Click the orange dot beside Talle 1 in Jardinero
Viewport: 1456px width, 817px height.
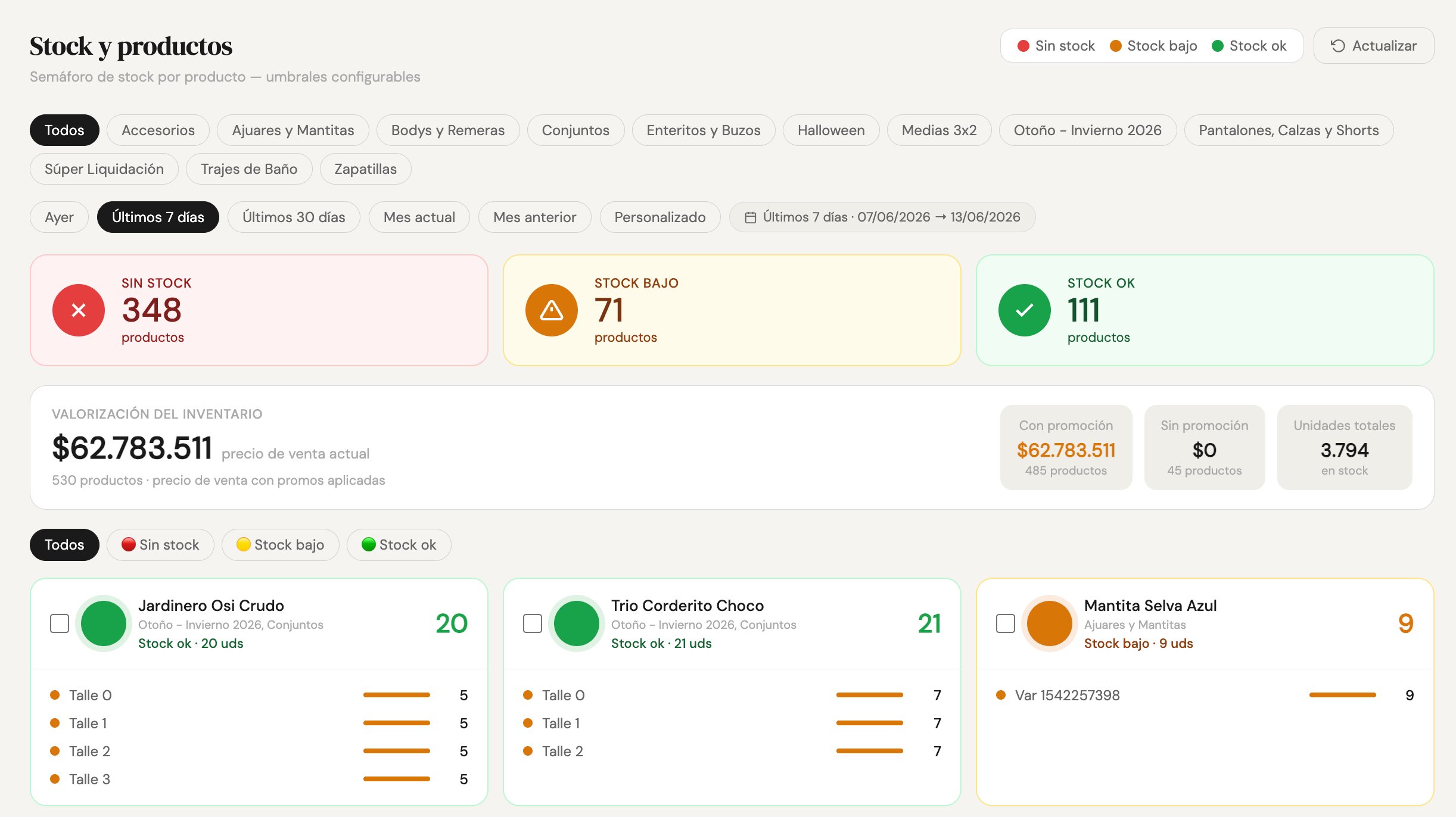click(x=55, y=723)
